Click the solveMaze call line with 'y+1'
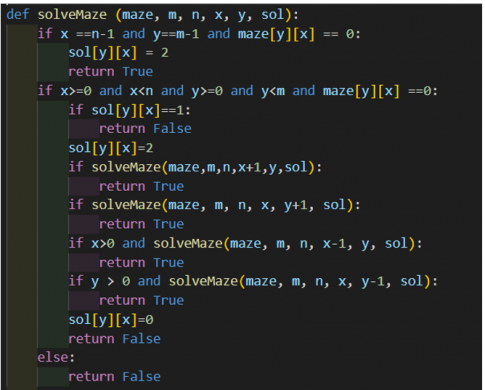Viewport: 485px width, 390px height. click(215, 205)
